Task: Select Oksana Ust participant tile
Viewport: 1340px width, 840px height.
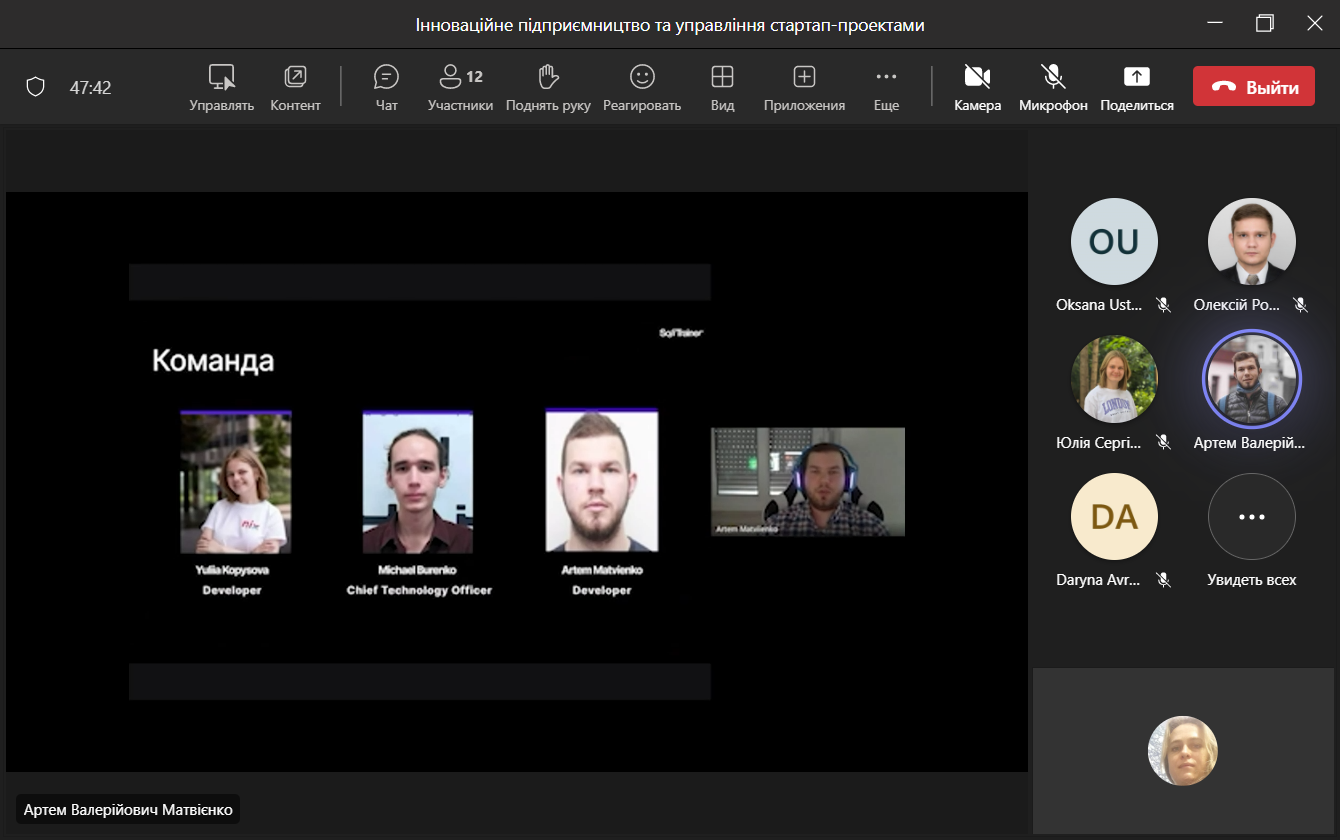Action: pos(1113,242)
